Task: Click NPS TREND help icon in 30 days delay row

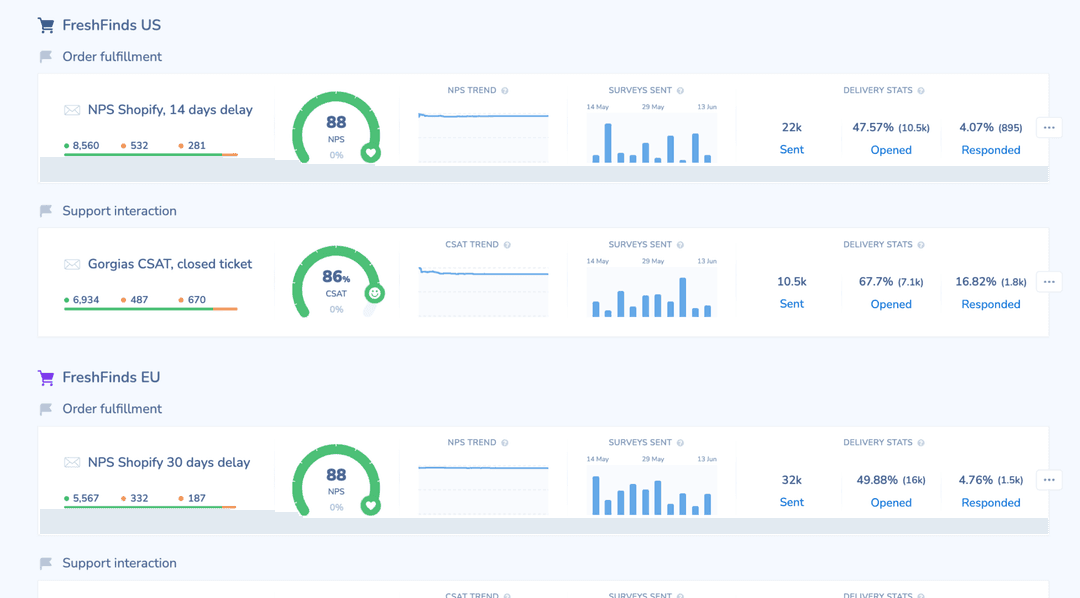Action: [505, 443]
